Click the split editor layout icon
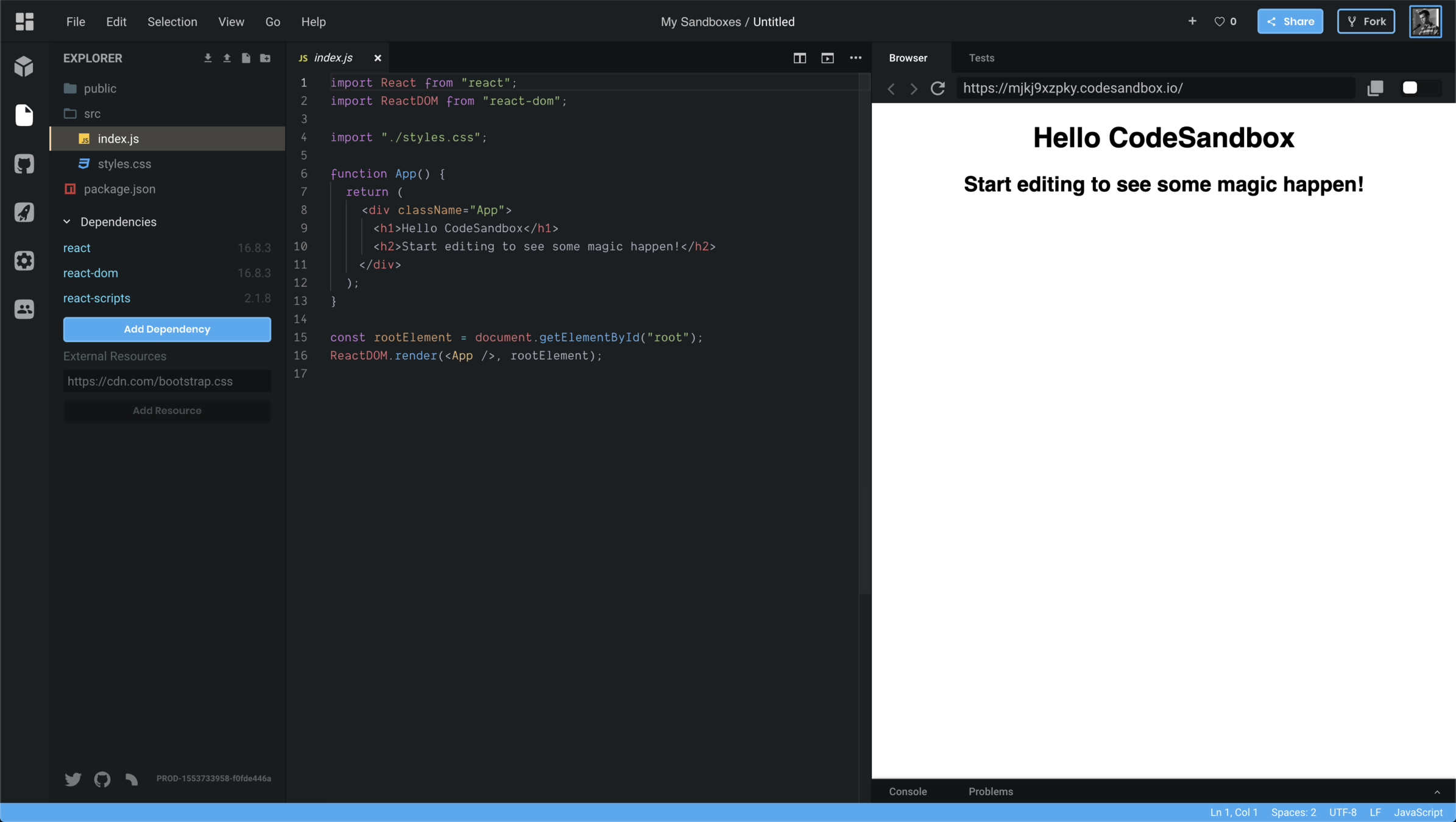This screenshot has height=822, width=1456. point(799,58)
